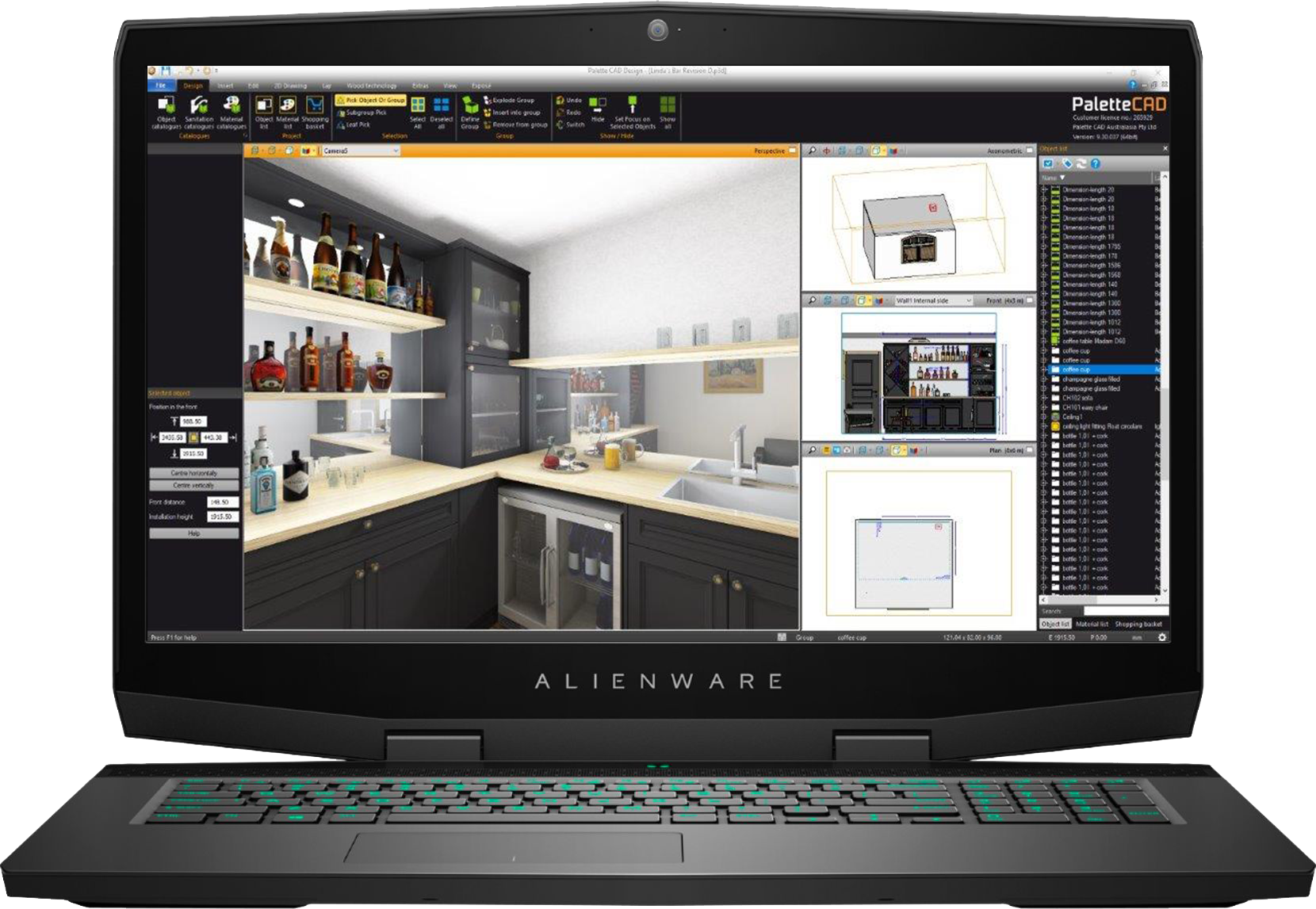
Task: Click the Switch visibility button
Action: [570, 124]
